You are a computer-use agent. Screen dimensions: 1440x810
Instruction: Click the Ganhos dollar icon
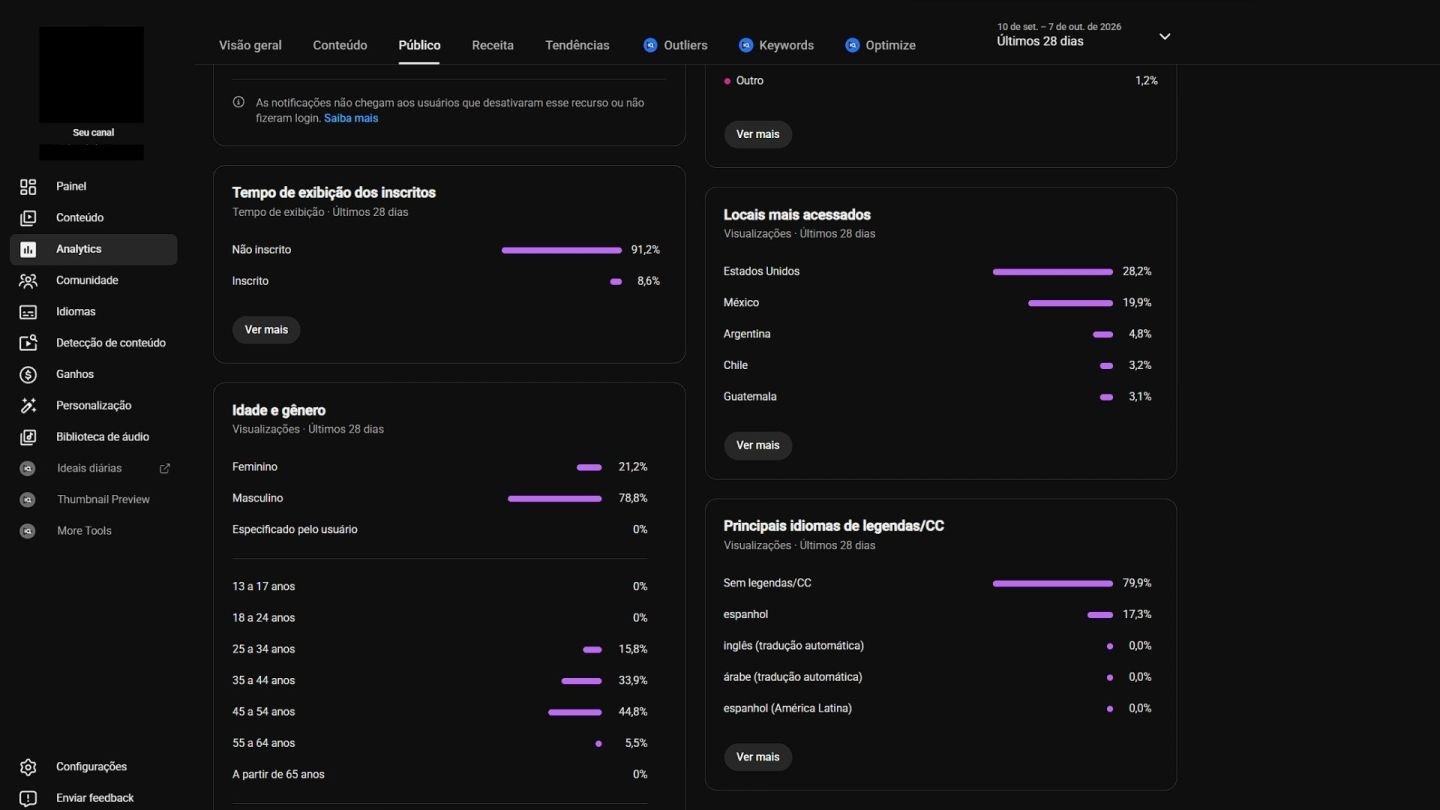[28, 375]
